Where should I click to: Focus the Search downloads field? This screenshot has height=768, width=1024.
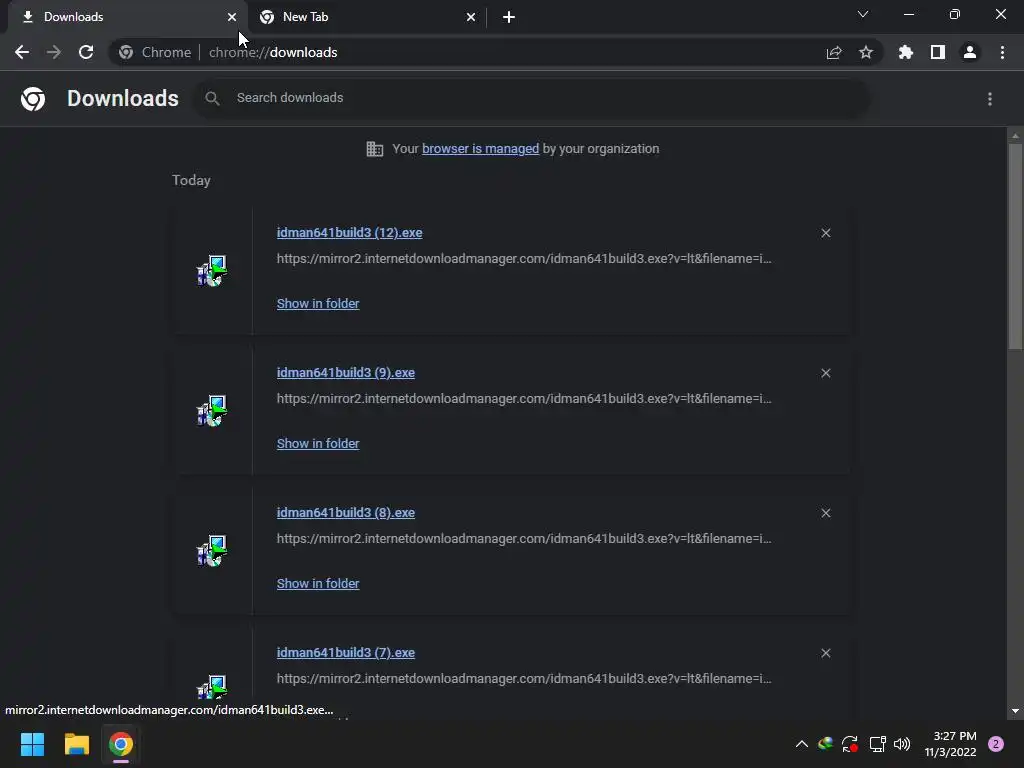click(532, 98)
